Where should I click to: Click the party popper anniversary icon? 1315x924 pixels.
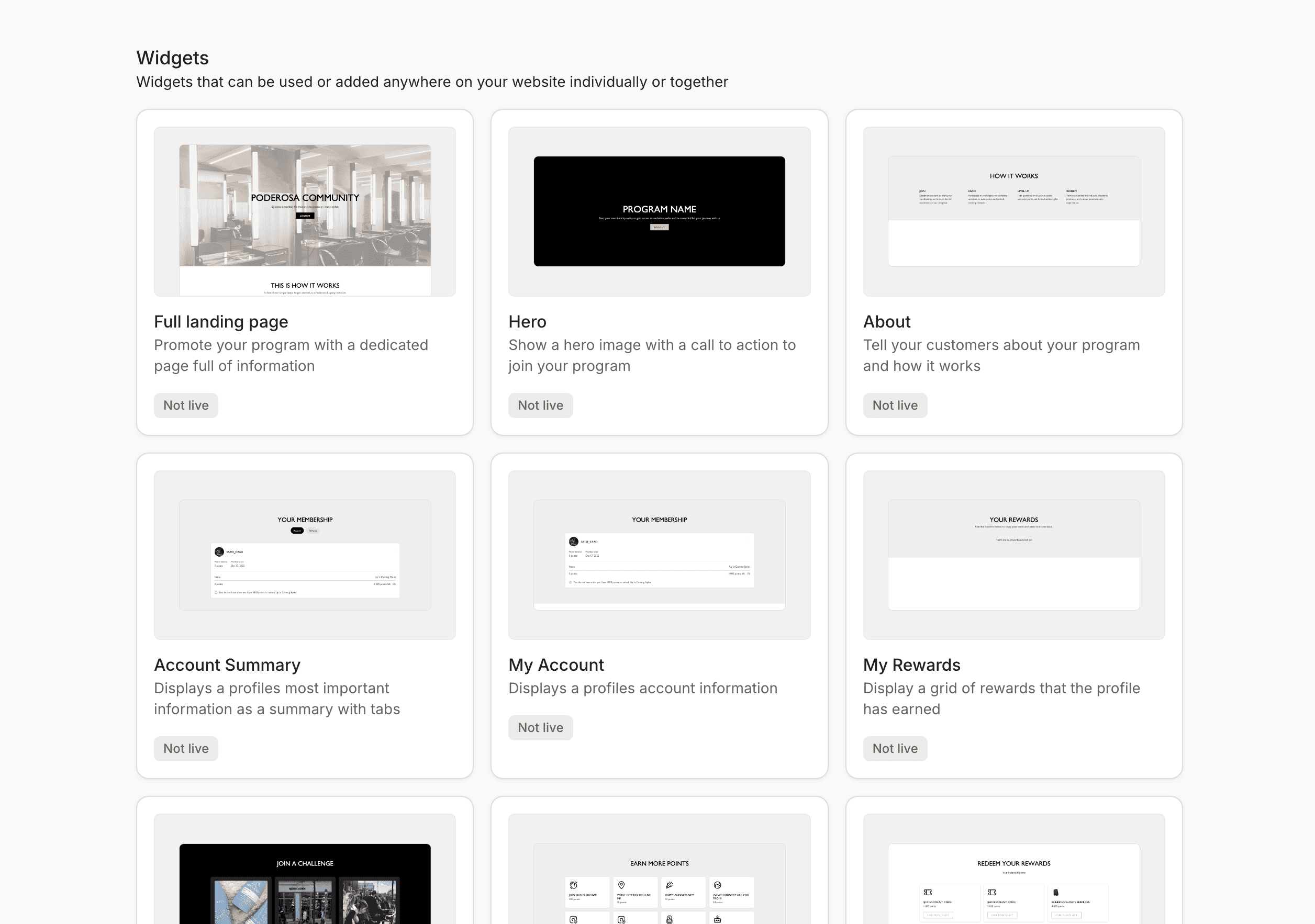(x=669, y=885)
